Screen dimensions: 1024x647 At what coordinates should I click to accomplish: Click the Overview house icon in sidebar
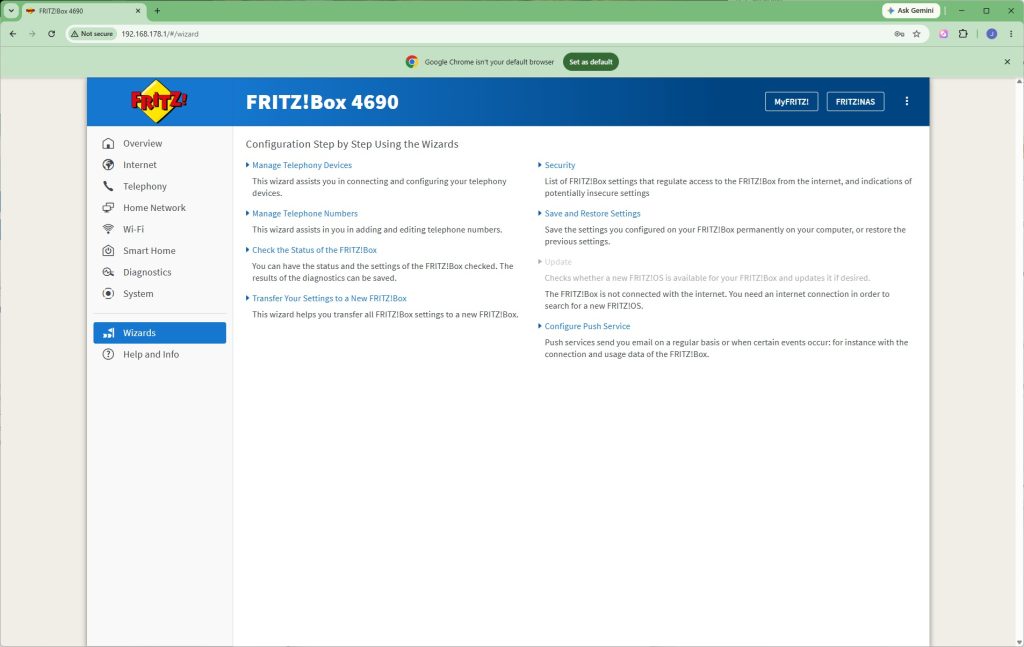pyautogui.click(x=108, y=144)
